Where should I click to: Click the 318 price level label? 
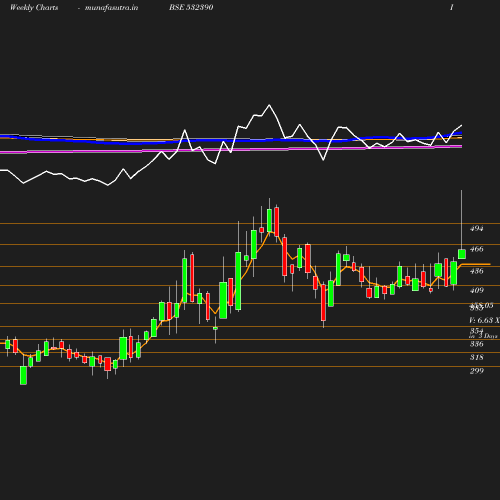pos(476,357)
